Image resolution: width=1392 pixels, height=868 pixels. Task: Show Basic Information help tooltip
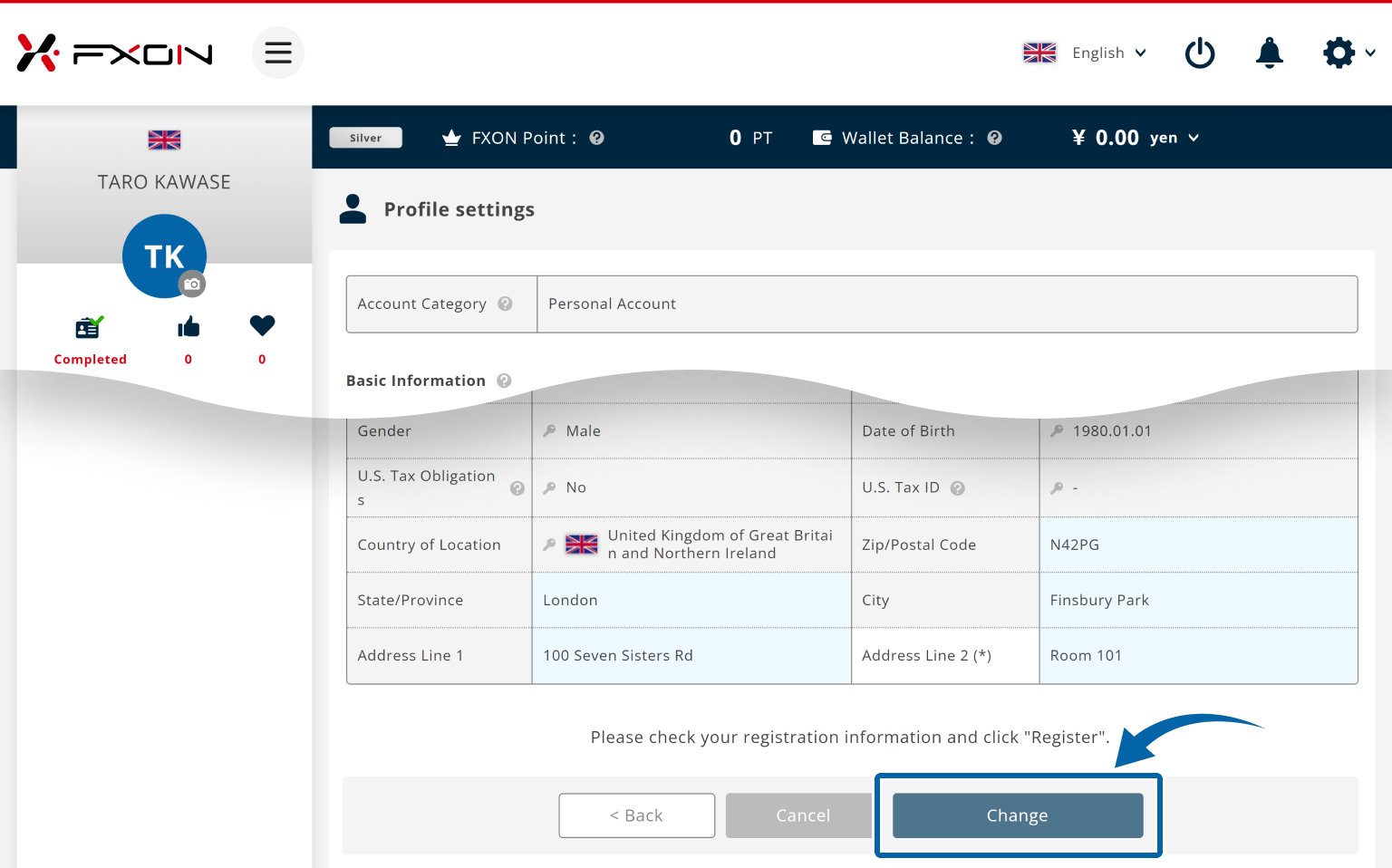click(x=504, y=381)
